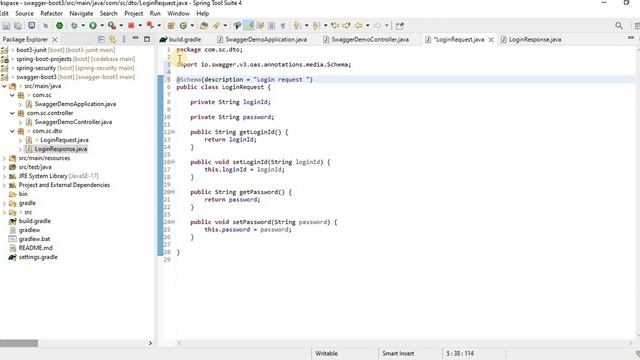Open Package Explorer View Menu icon
640x360 pixels.
(124, 39)
